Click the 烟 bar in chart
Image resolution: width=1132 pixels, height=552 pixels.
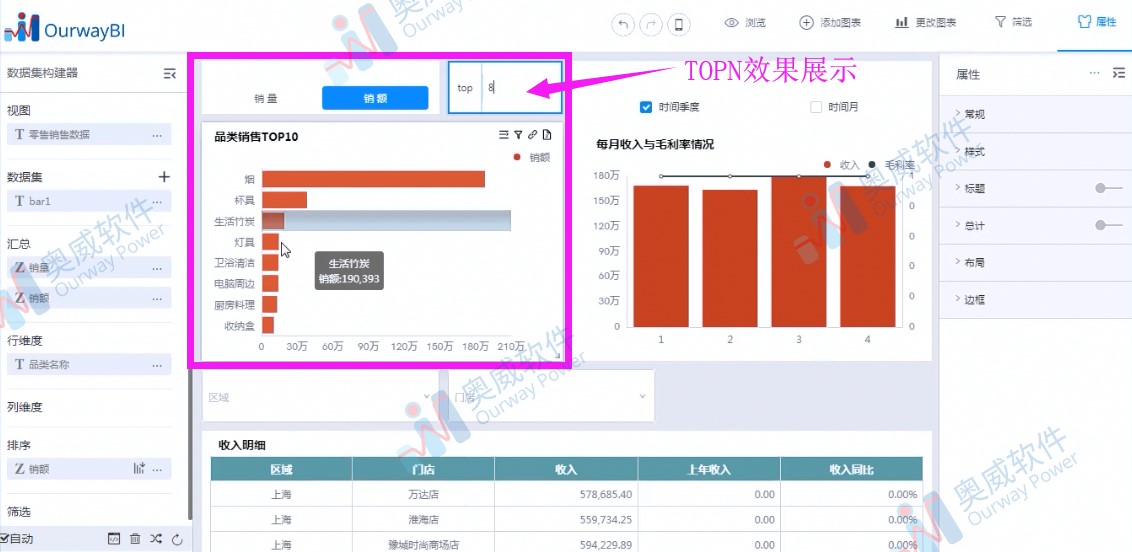point(373,179)
